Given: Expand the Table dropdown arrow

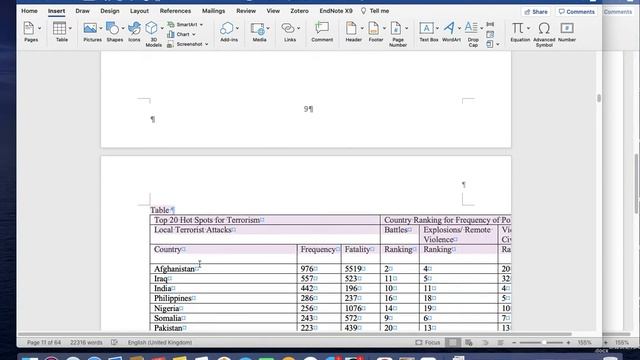Looking at the screenshot, I should (70, 29).
